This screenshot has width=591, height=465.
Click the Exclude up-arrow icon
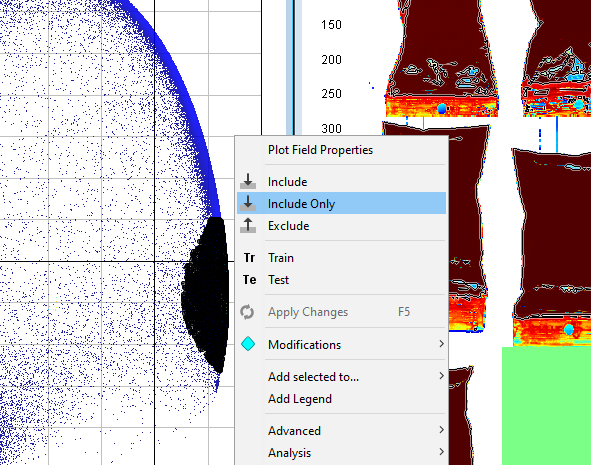point(248,225)
